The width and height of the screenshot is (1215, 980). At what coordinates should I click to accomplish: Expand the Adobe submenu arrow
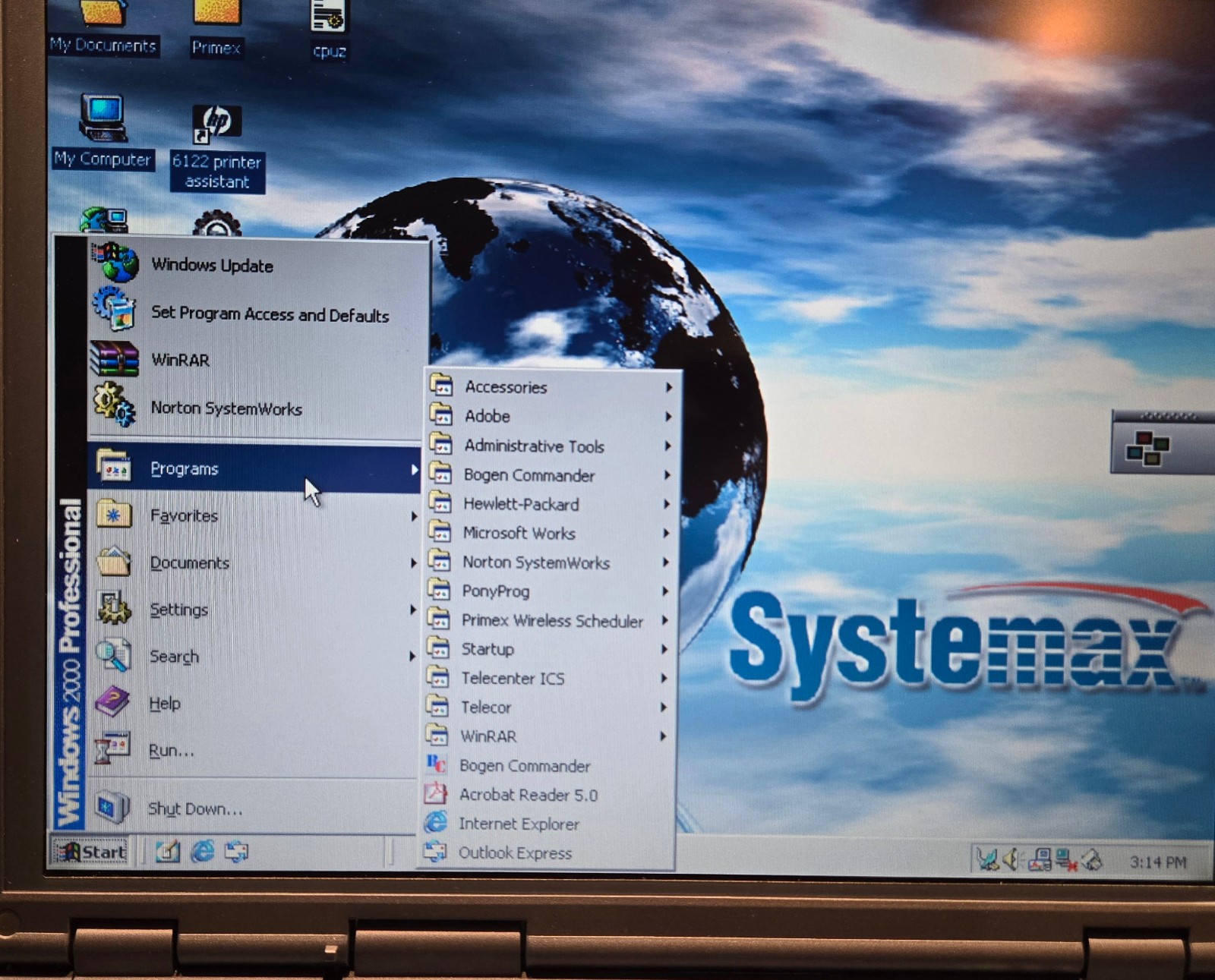(x=668, y=416)
